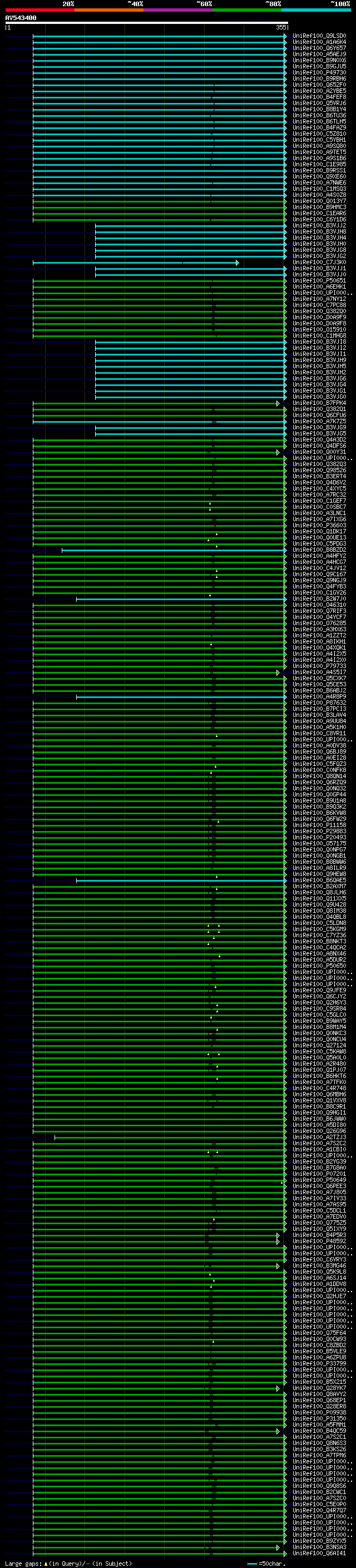Image resolution: width=356 pixels, height=1568 pixels.
Task: Select hit label UniRef100_C6Y1D6
Action: 319,219
